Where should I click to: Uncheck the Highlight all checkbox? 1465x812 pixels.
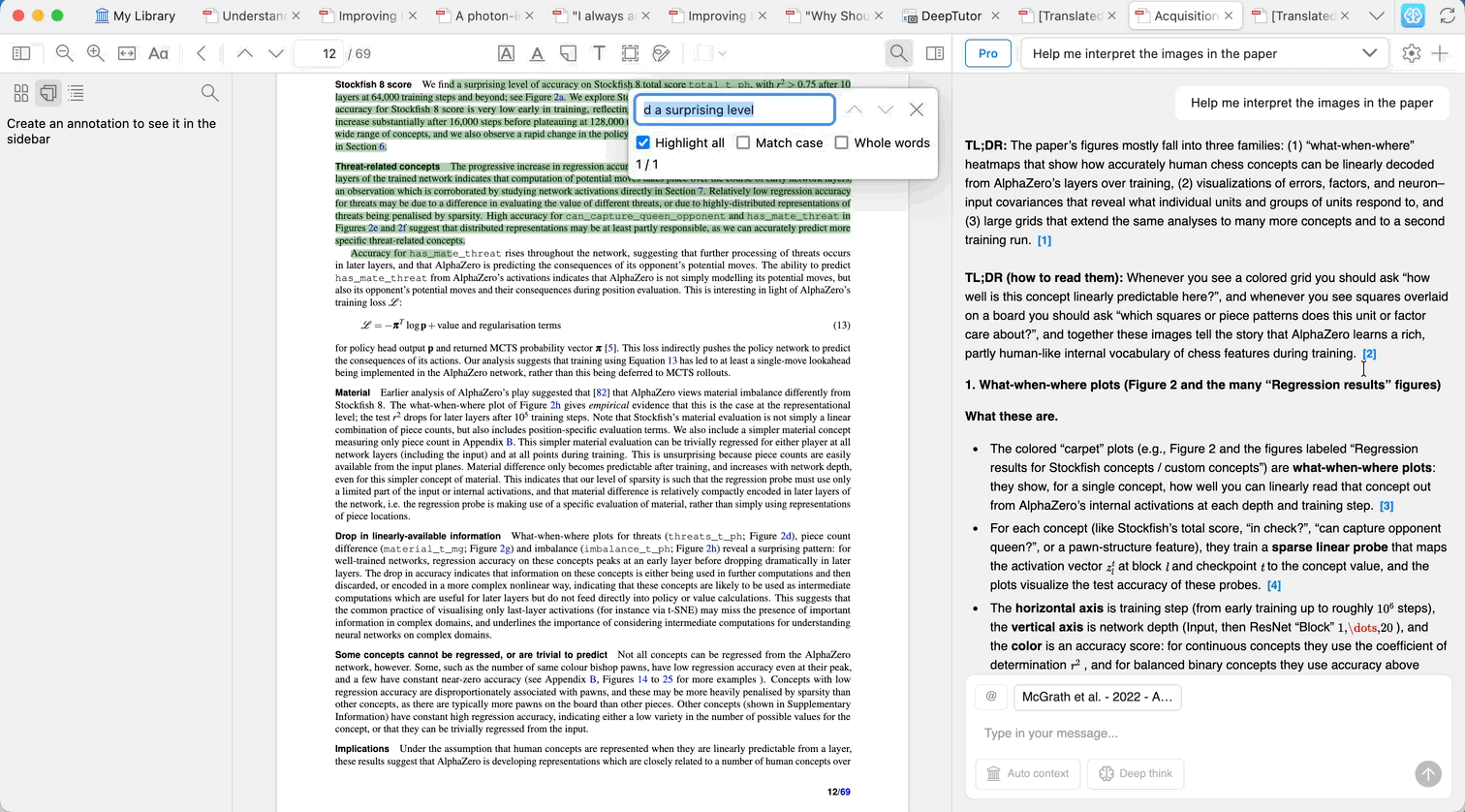(643, 142)
